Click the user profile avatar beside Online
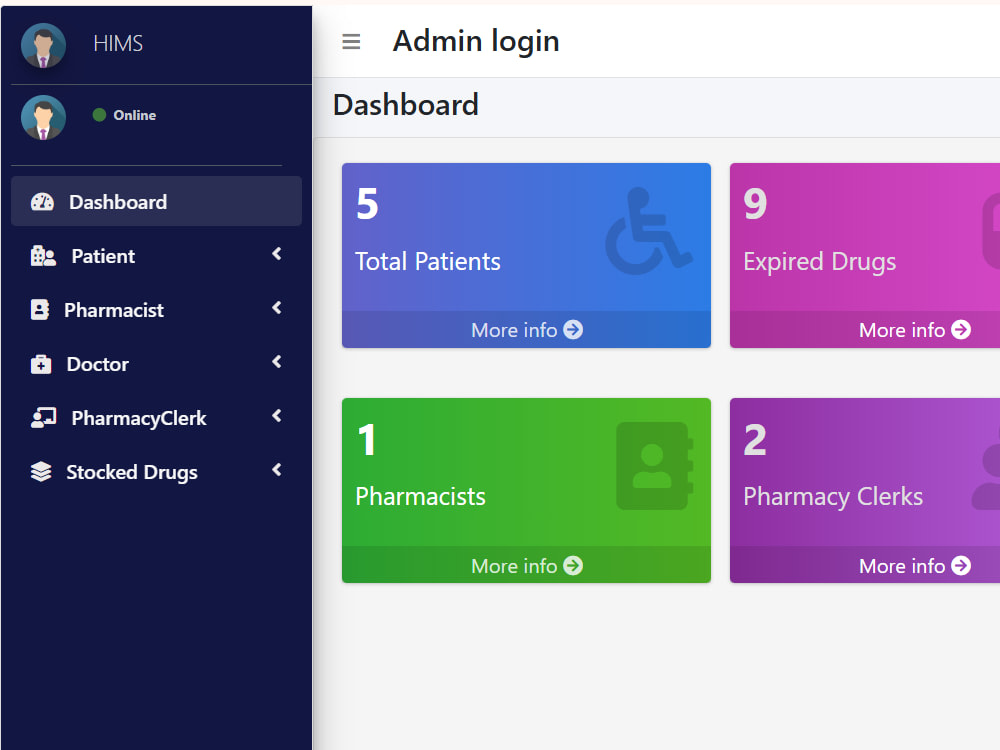Image resolution: width=1000 pixels, height=750 pixels. (43, 117)
